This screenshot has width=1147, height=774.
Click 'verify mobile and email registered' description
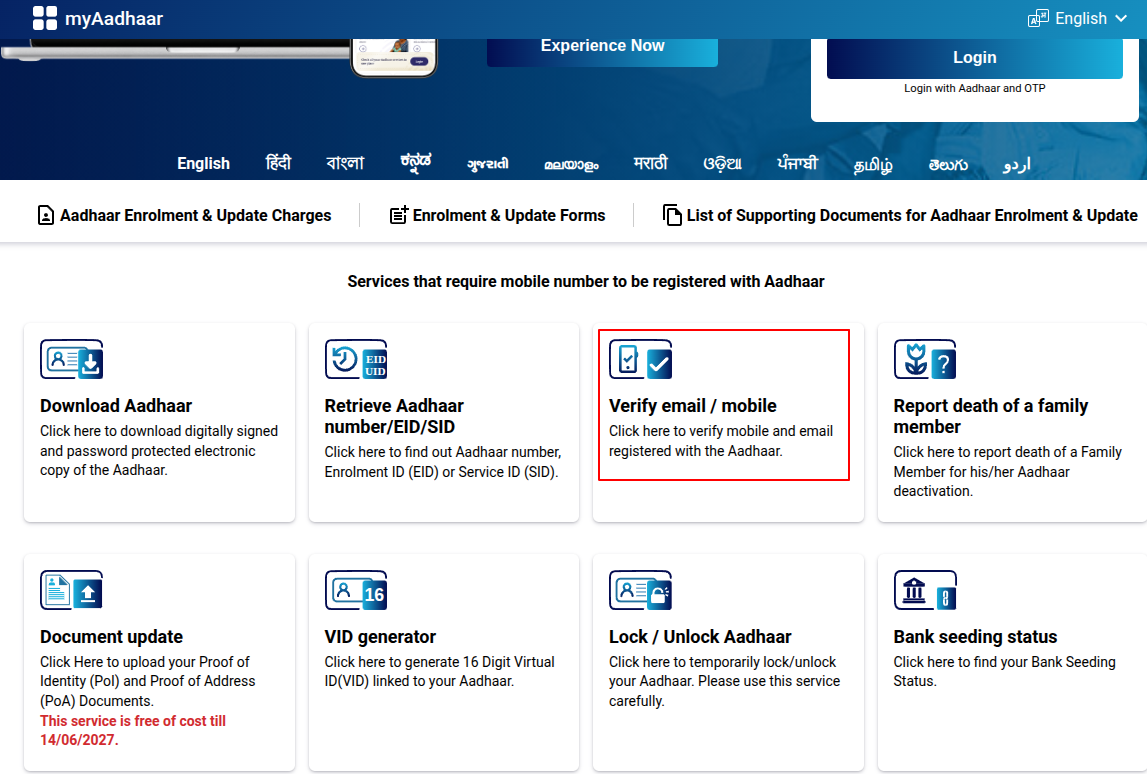(721, 441)
